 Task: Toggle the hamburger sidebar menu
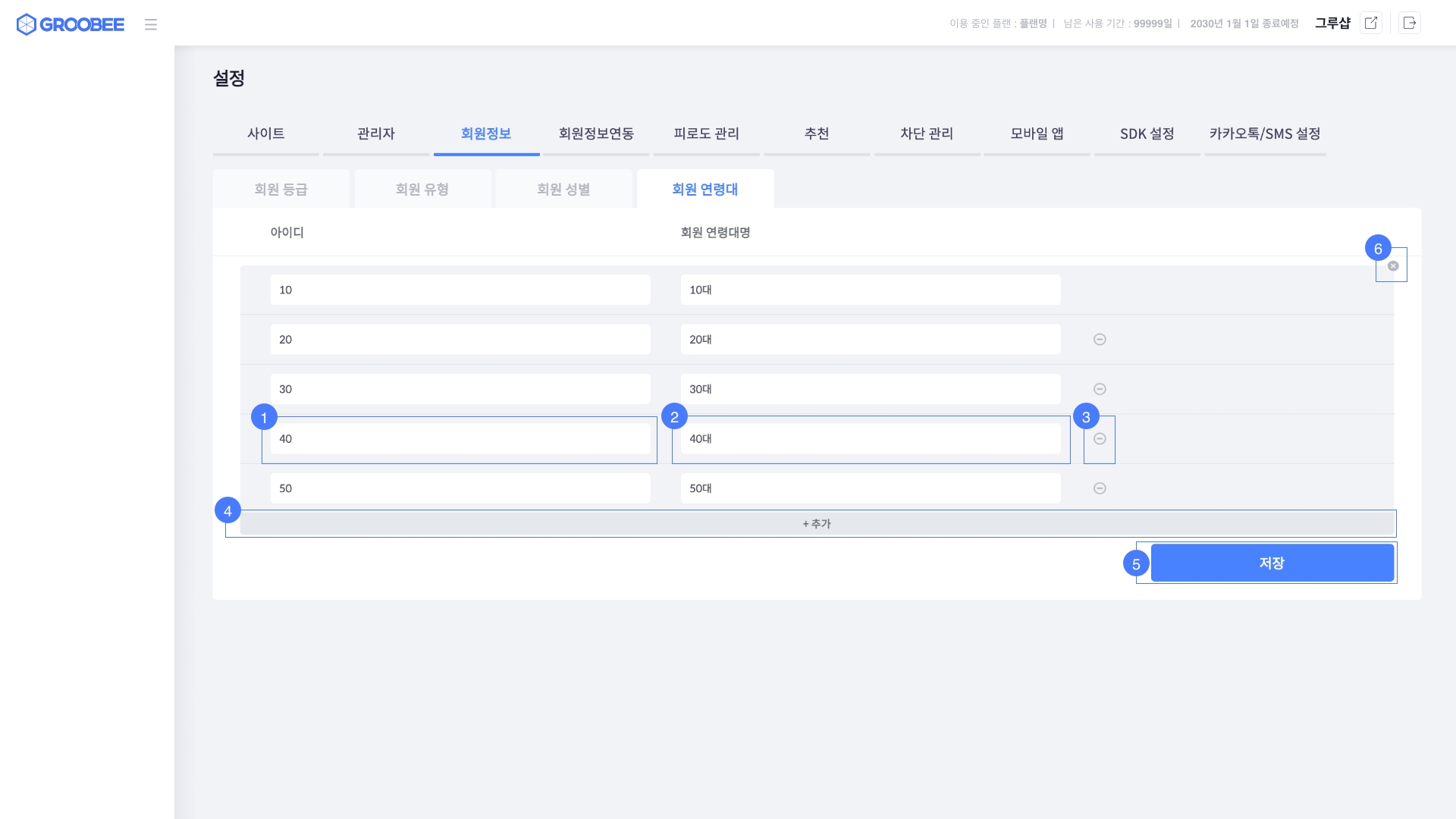coord(151,24)
